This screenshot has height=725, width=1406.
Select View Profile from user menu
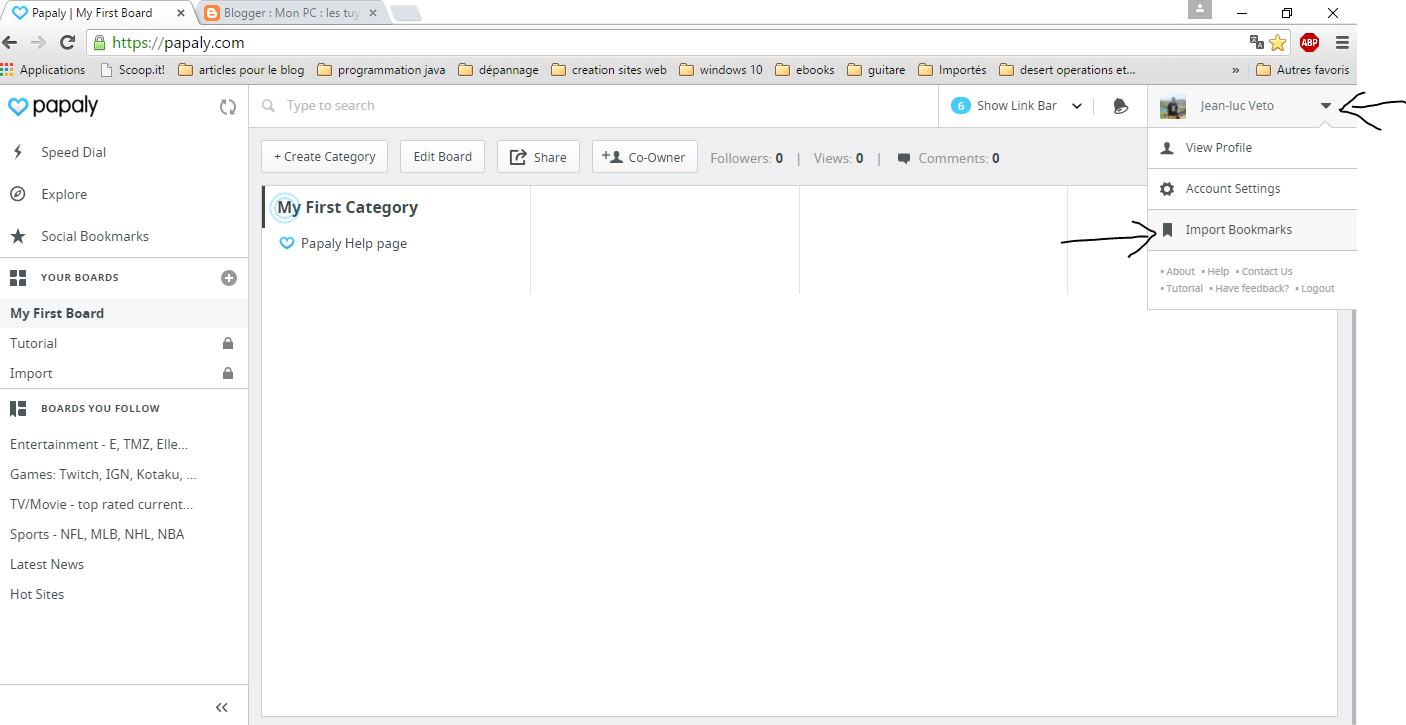pos(1252,147)
